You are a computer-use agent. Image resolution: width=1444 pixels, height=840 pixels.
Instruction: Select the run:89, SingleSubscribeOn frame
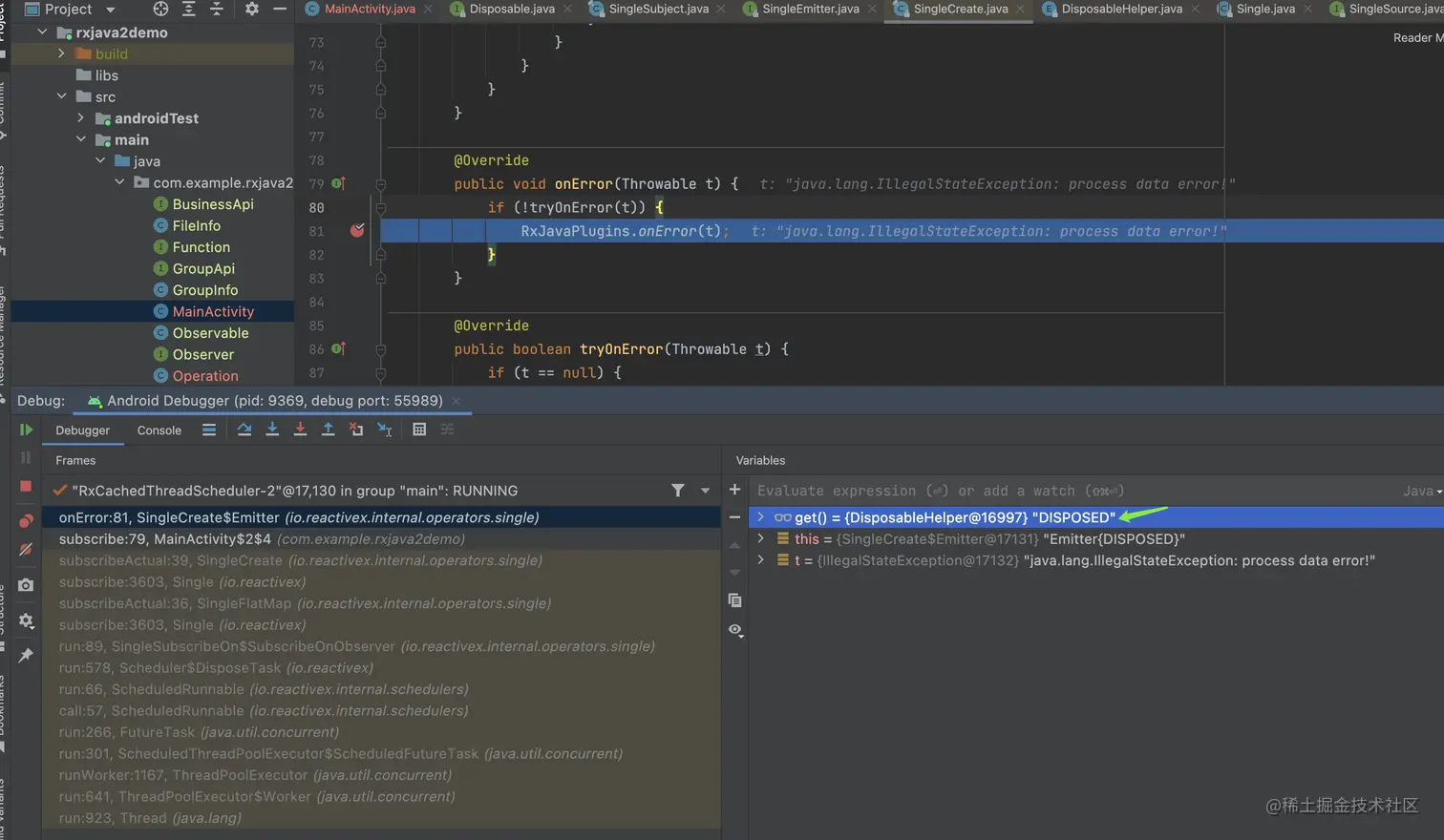pos(381,646)
